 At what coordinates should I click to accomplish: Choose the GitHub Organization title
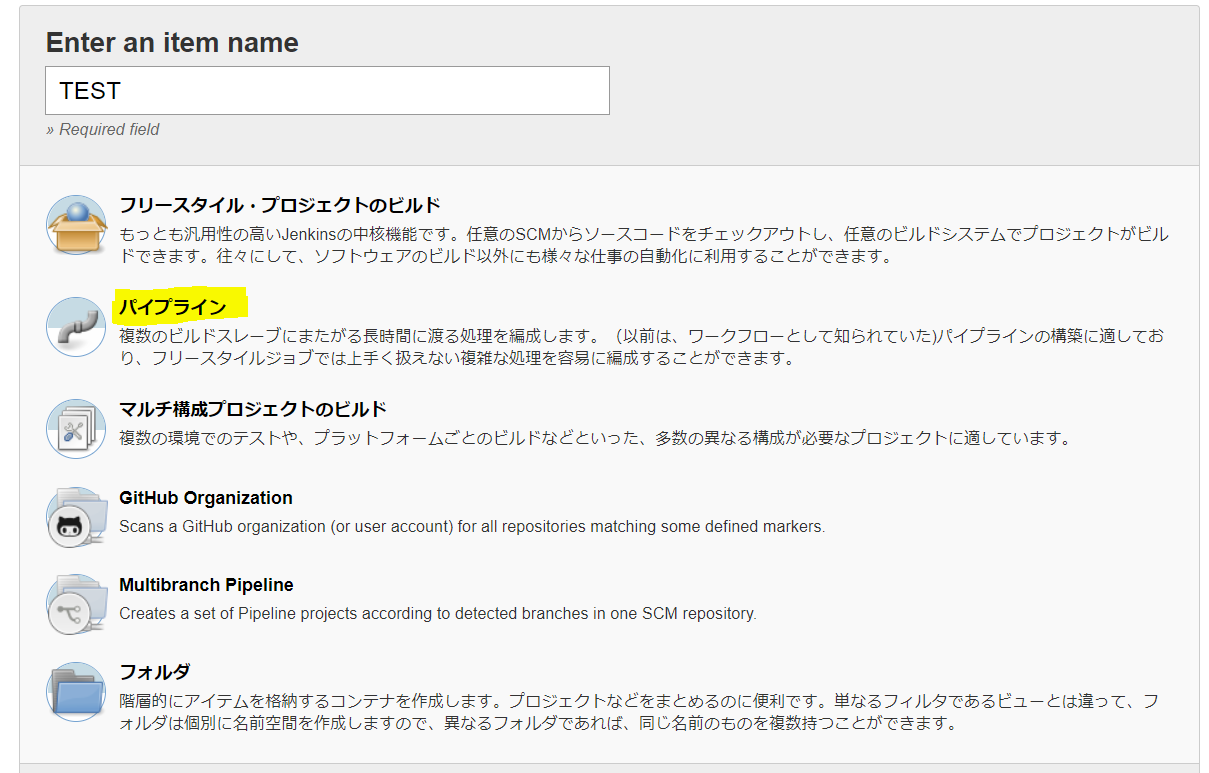206,498
